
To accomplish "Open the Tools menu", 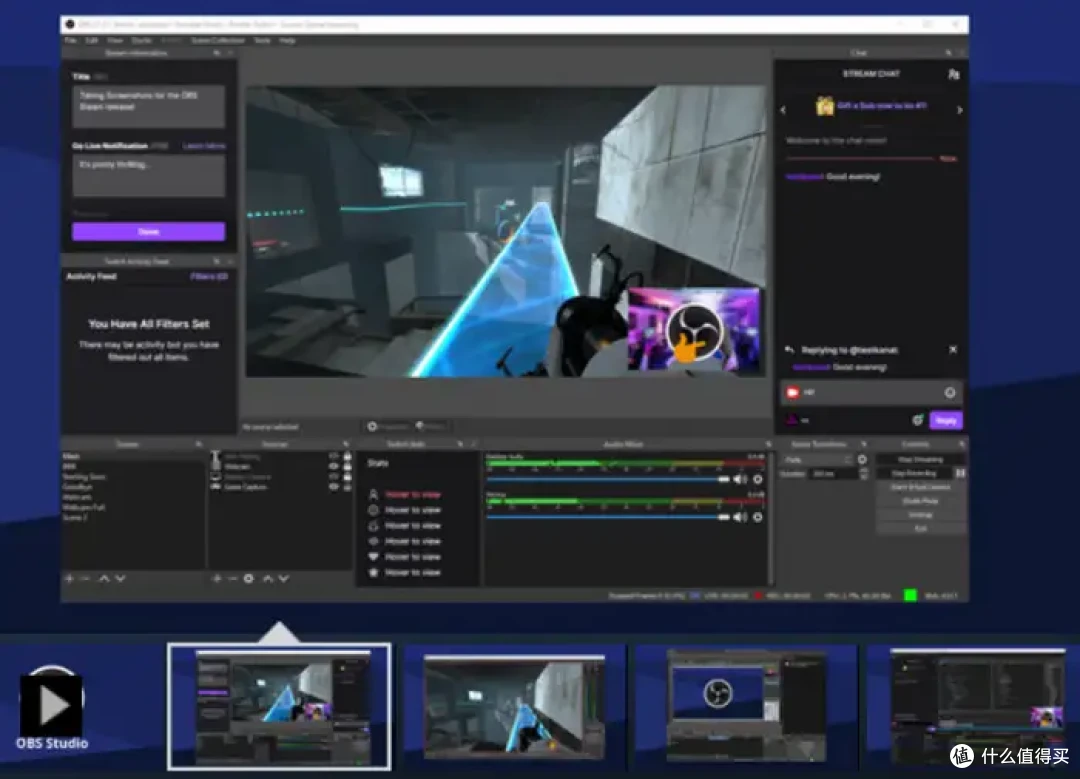I will click(x=262, y=41).
